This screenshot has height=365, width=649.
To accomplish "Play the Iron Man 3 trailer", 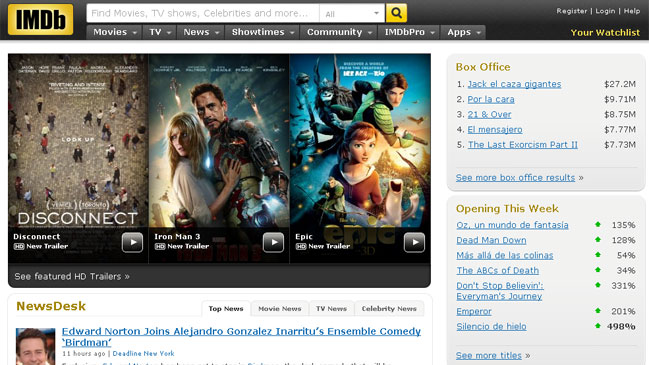I will 274,242.
